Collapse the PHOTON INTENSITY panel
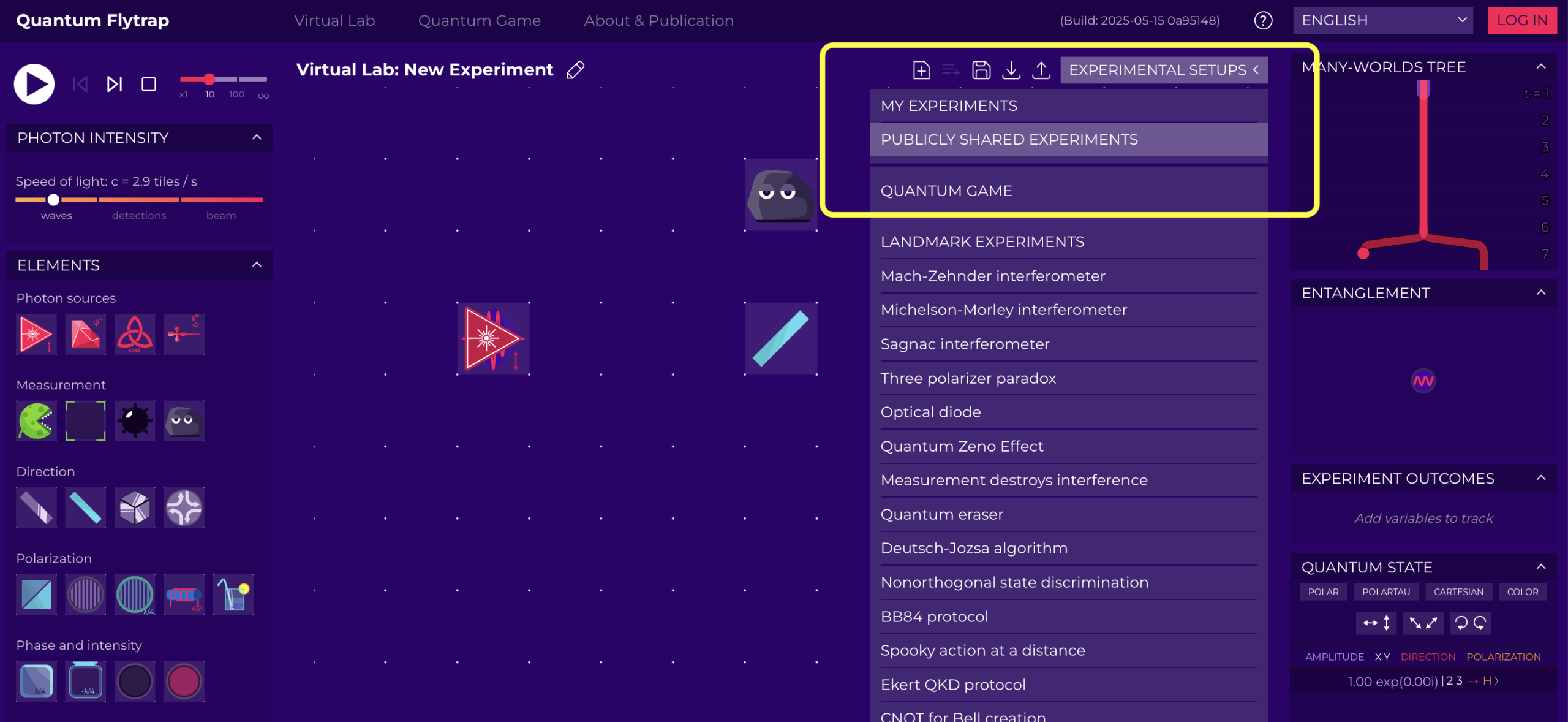1568x722 pixels. pos(257,137)
